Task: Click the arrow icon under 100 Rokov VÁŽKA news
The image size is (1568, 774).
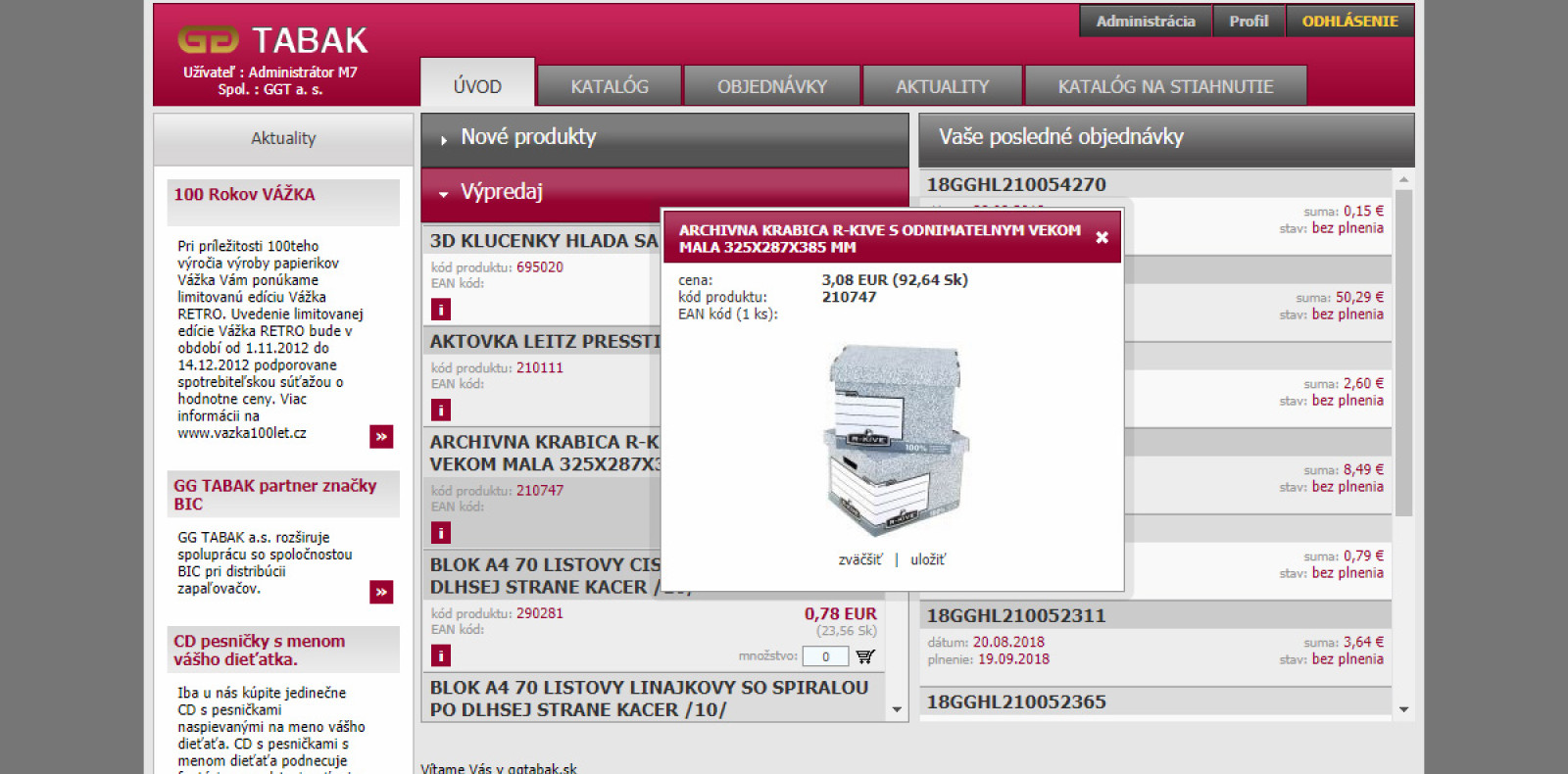Action: pyautogui.click(x=381, y=437)
